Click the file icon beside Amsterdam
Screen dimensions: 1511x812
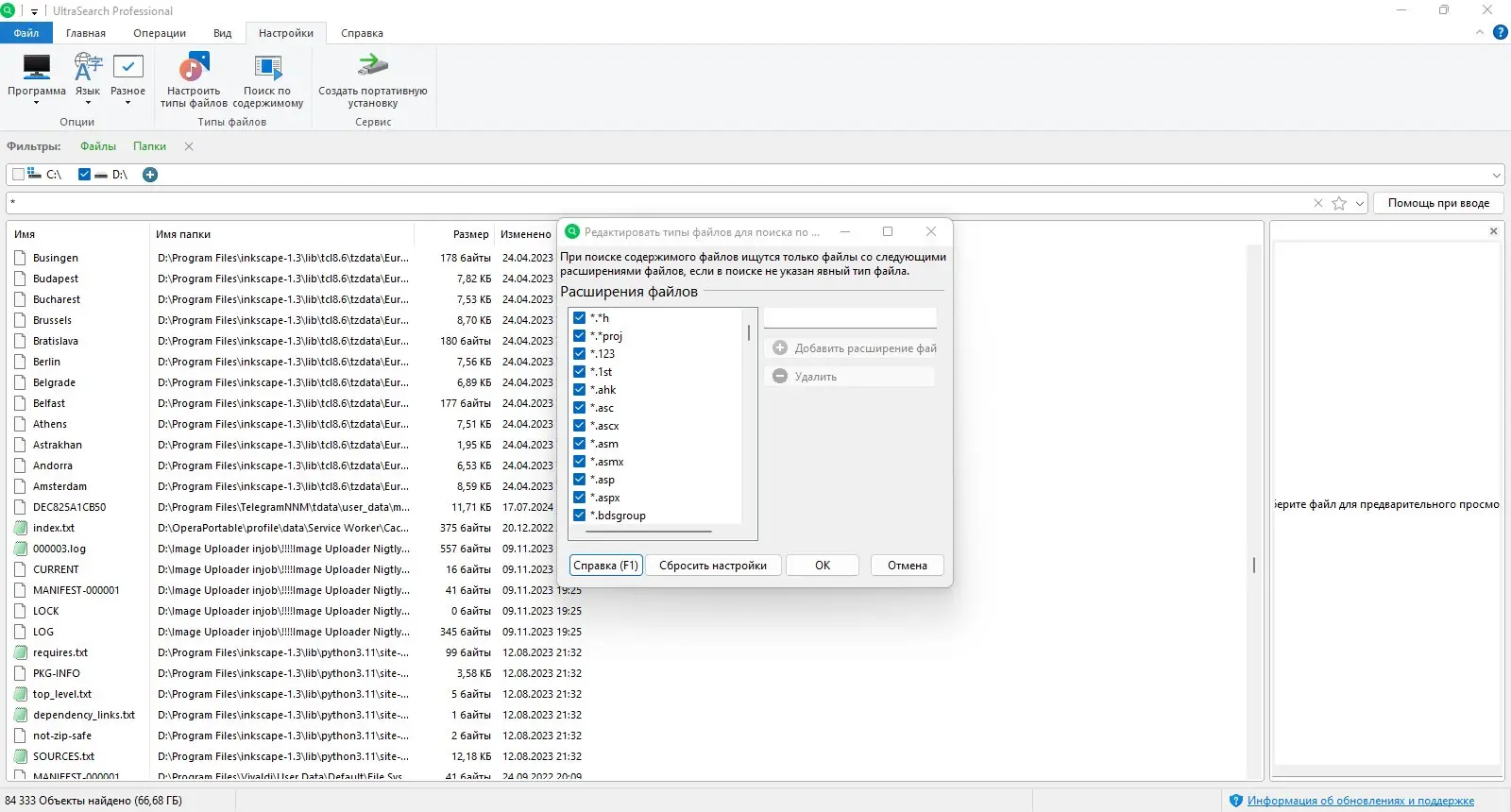(x=20, y=486)
